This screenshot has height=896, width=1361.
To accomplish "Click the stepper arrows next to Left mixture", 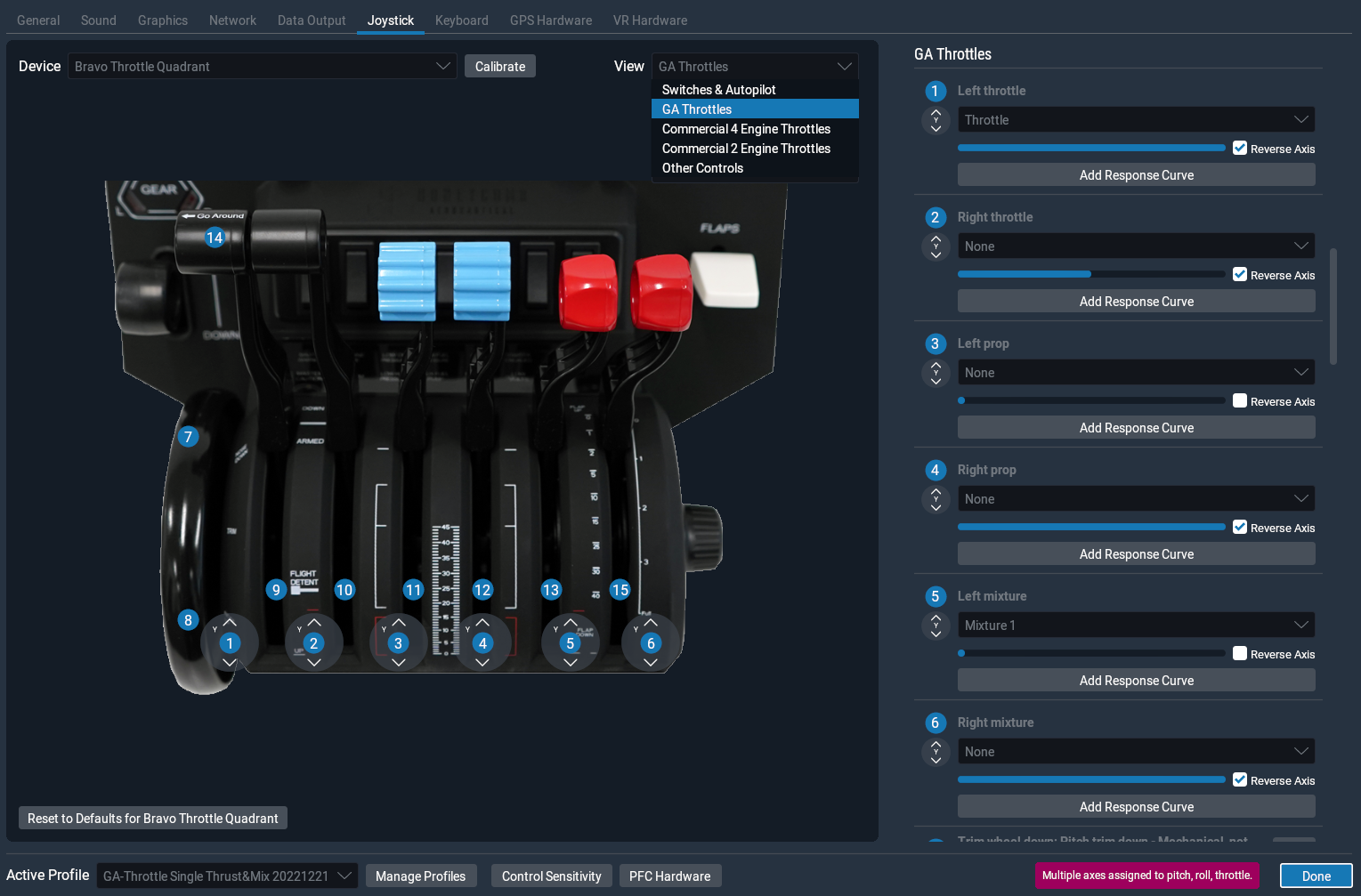I will tap(936, 626).
